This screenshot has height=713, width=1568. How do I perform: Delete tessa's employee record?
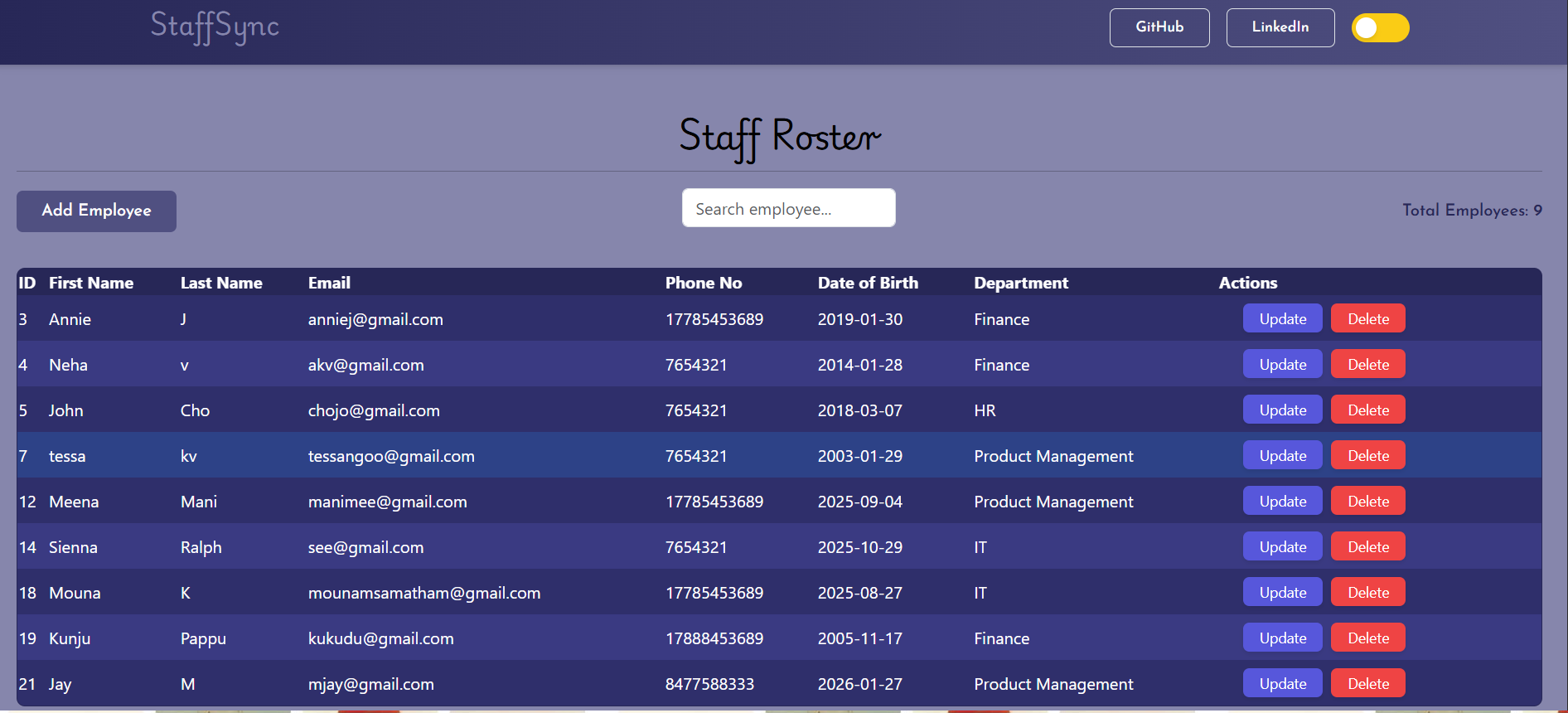point(1367,456)
